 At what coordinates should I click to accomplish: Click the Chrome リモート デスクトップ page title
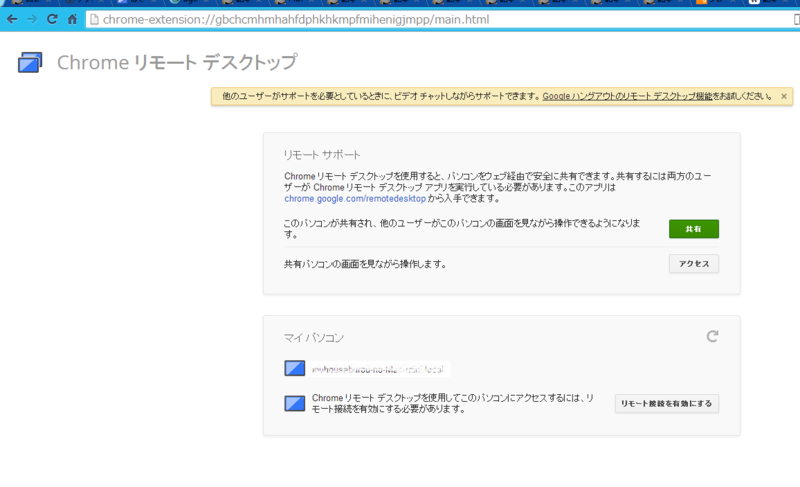tap(177, 63)
